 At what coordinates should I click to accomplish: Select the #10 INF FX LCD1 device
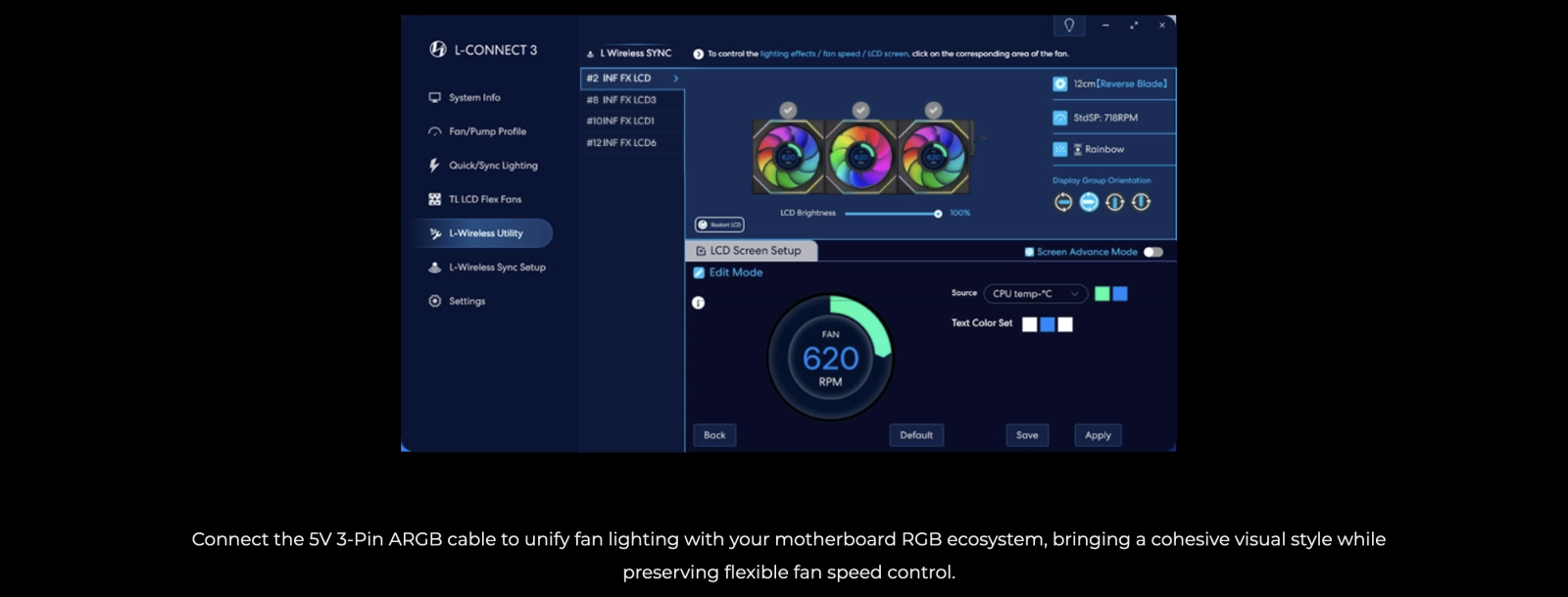tap(632, 121)
